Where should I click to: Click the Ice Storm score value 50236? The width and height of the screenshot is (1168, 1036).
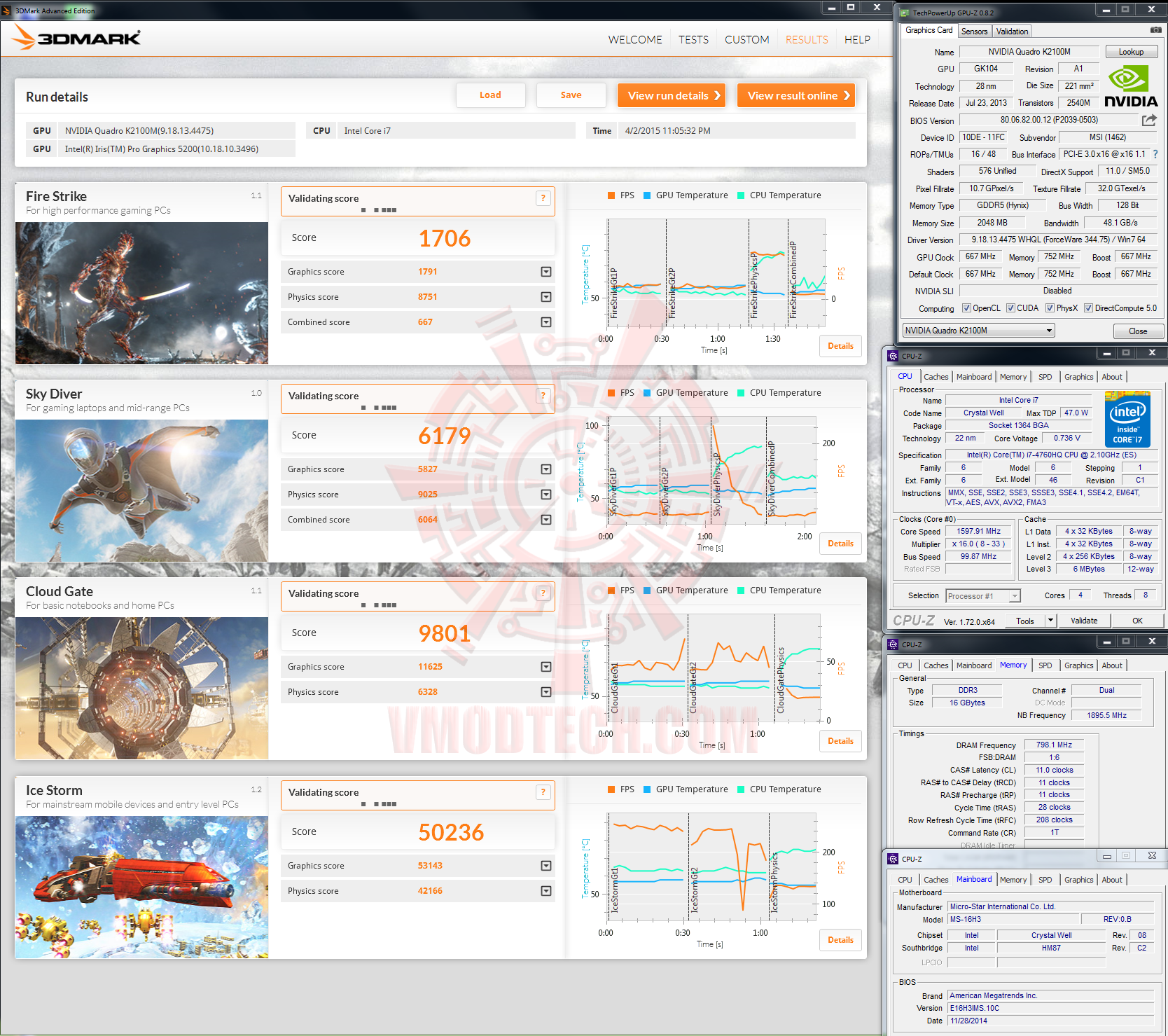[x=451, y=832]
